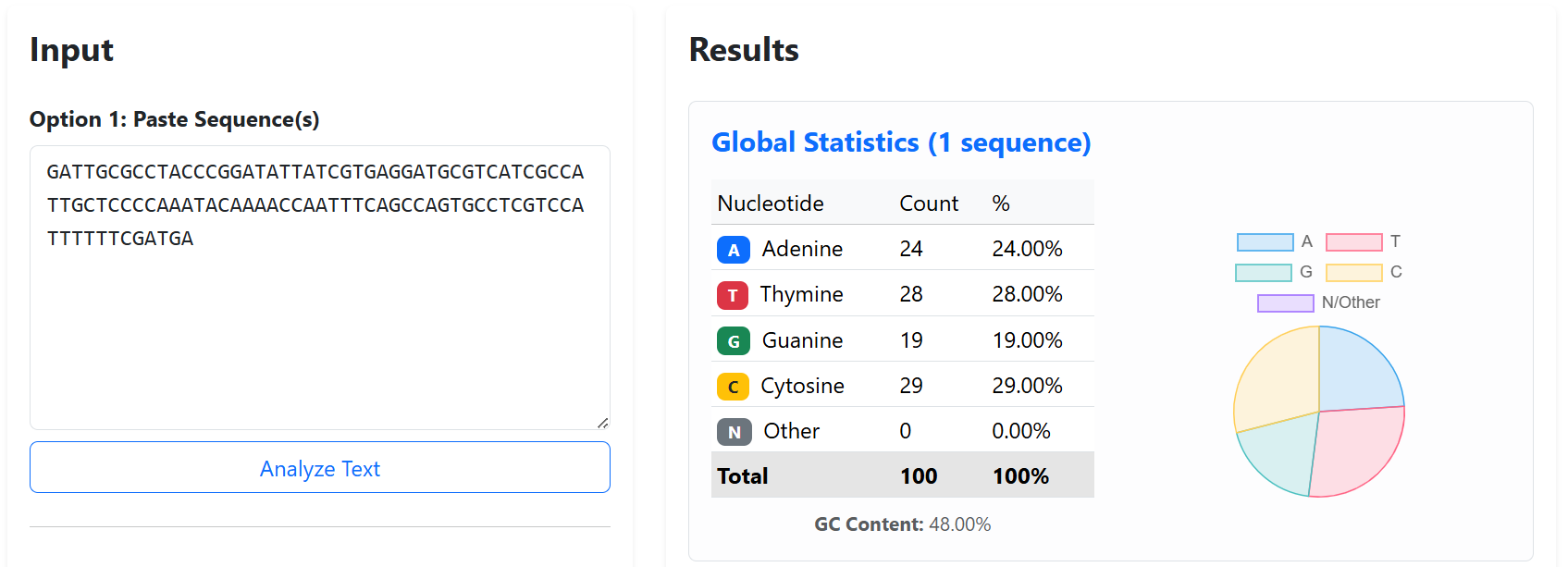Click the Total row label

coord(743,476)
